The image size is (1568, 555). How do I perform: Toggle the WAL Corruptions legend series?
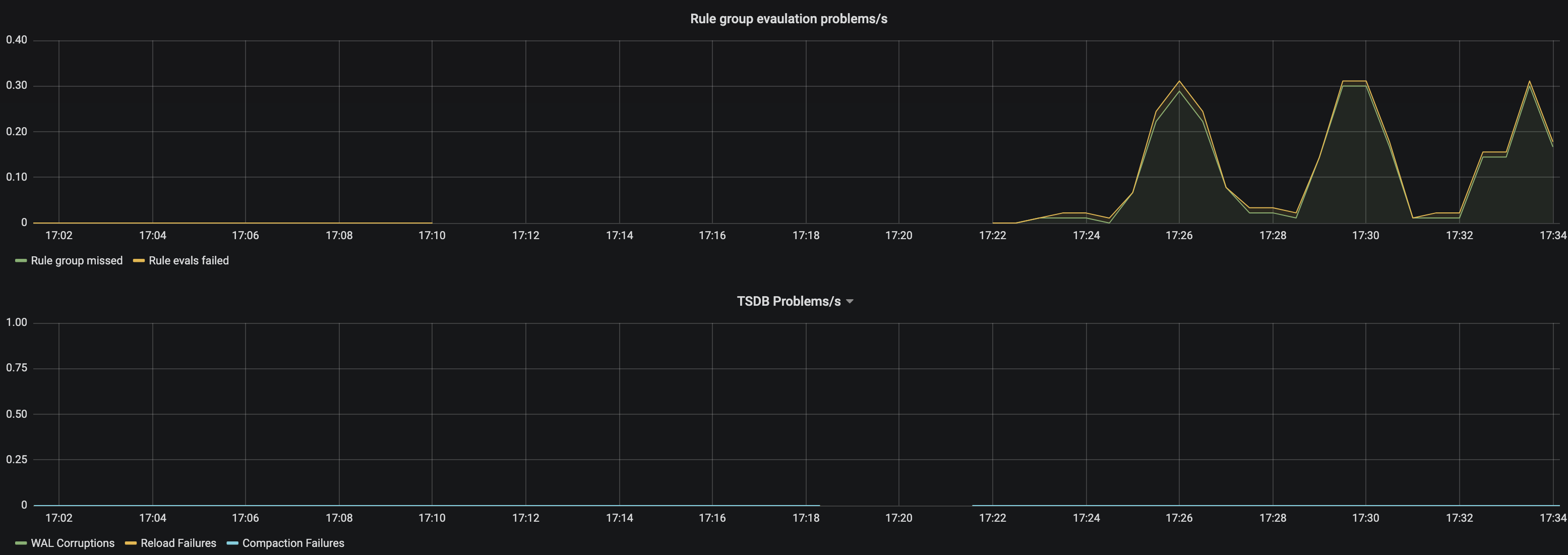[73, 543]
